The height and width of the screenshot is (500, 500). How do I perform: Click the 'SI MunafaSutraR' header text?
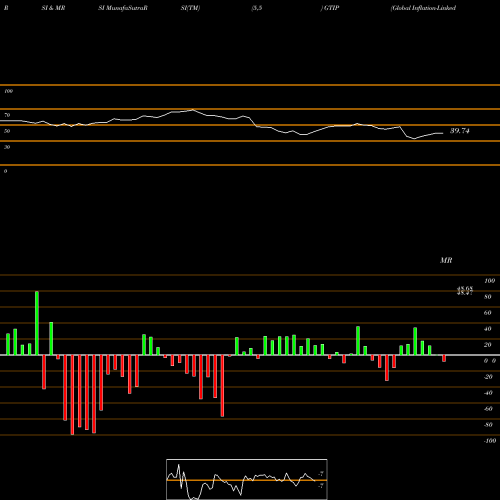123,8
